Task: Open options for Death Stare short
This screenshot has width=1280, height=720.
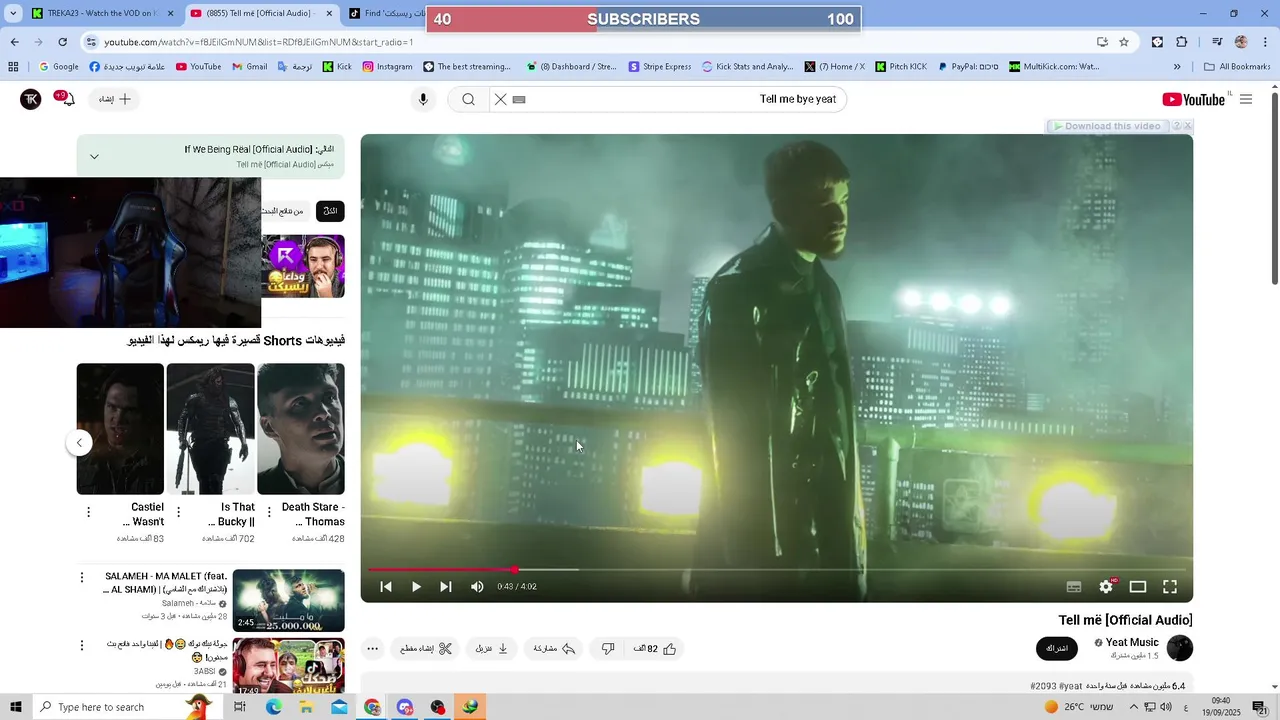Action: (268, 512)
